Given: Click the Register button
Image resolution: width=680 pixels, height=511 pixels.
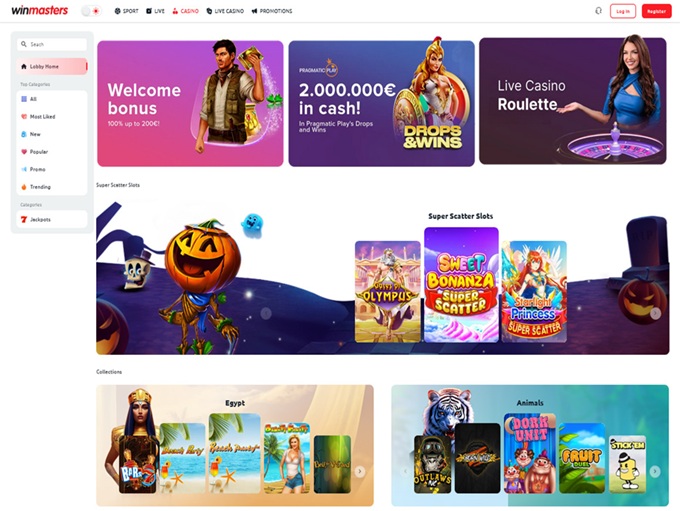Looking at the screenshot, I should point(656,11).
